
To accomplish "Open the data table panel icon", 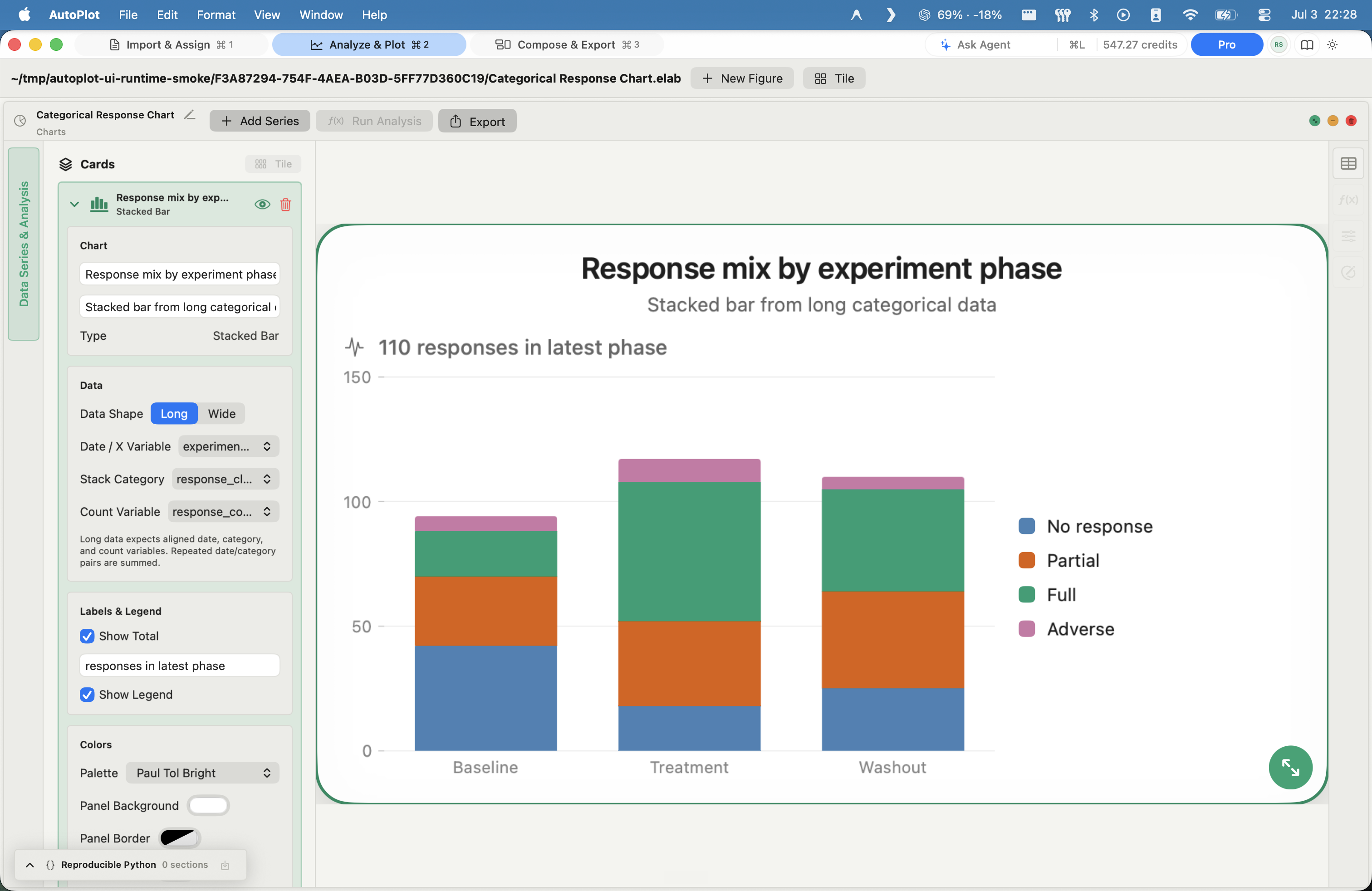I will pos(1348,164).
